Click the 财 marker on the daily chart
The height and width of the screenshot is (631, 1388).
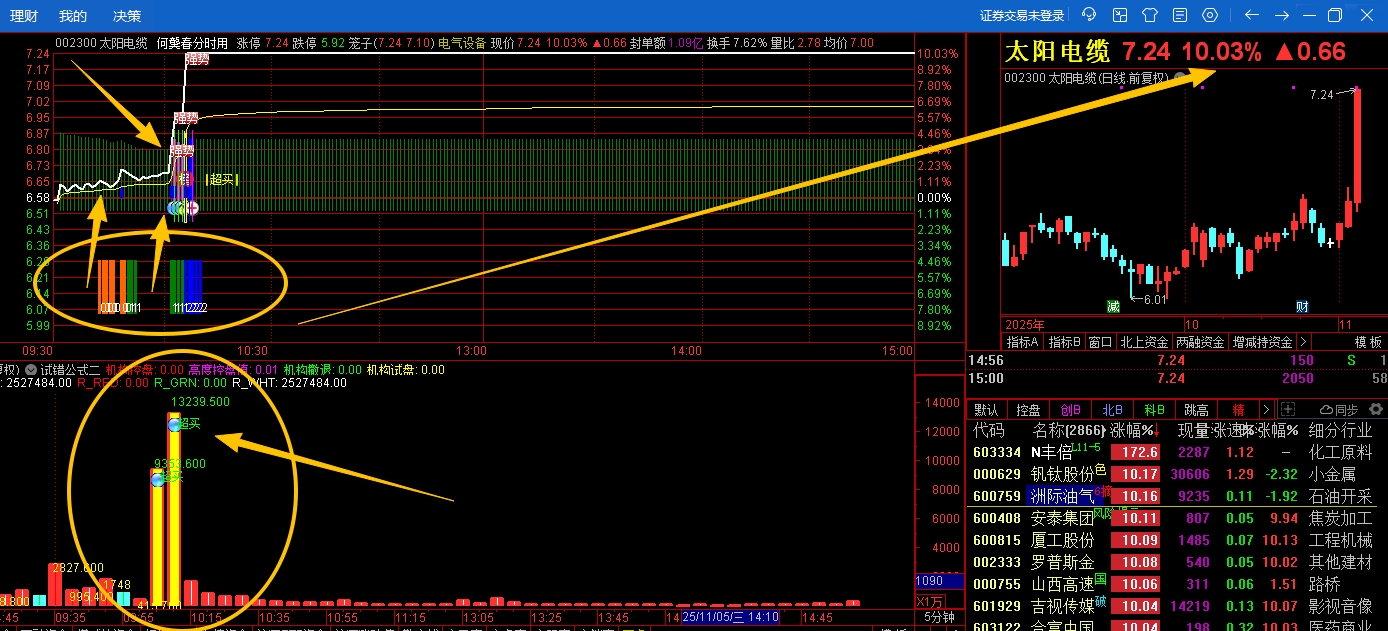coord(1302,306)
